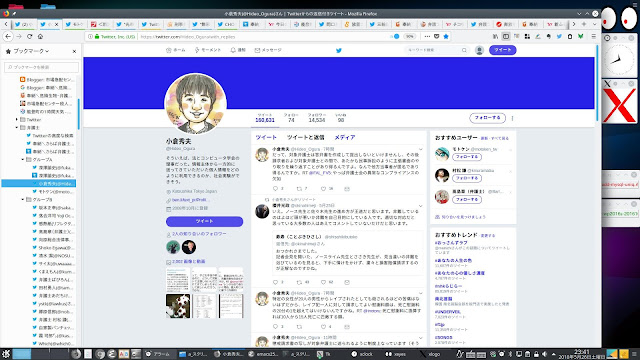
Task: Open Firefox home page icon
Action: (40, 36)
